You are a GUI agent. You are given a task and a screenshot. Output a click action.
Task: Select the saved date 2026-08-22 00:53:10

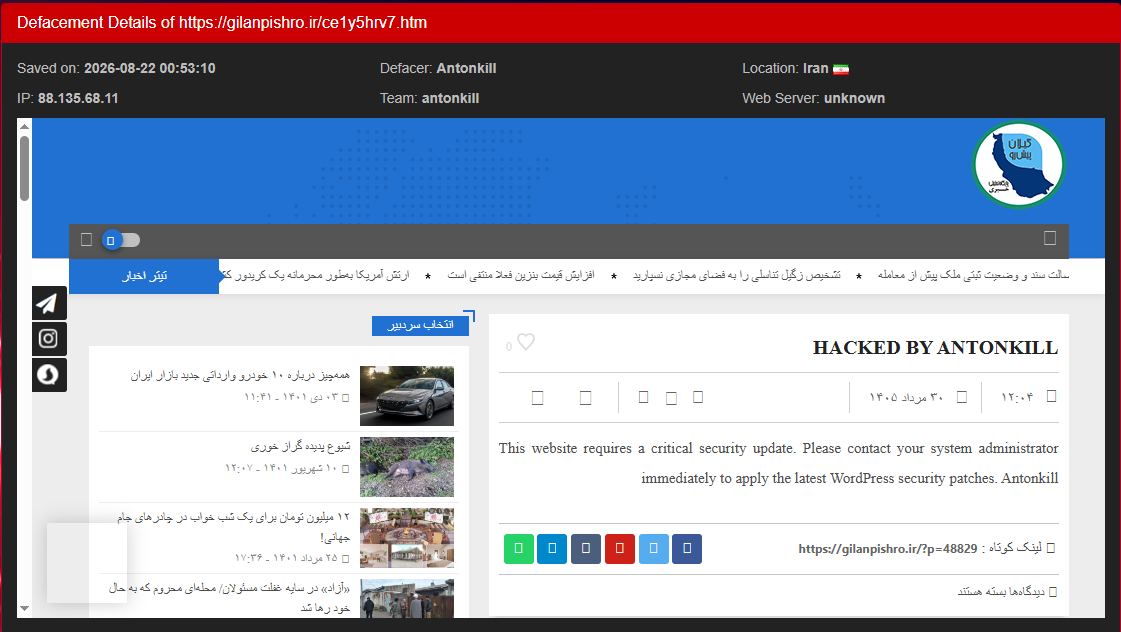coord(149,69)
